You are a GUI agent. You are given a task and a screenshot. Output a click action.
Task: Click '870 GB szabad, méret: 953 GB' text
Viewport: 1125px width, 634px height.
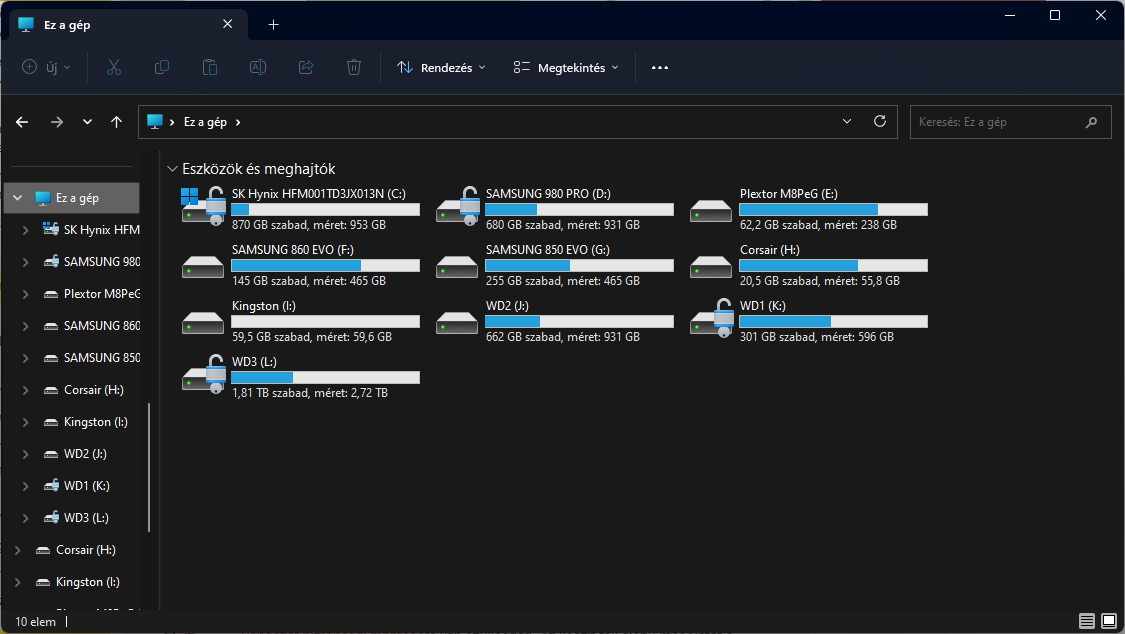click(309, 225)
